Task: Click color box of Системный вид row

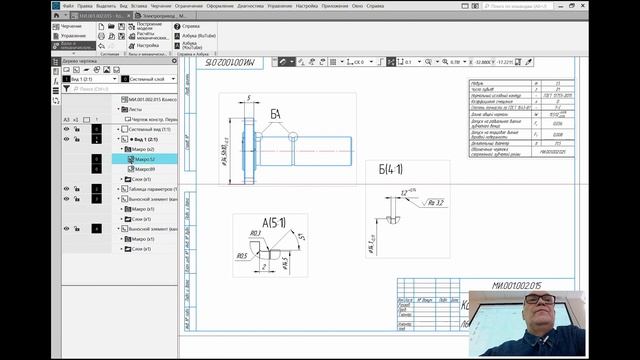Action: (x=96, y=129)
